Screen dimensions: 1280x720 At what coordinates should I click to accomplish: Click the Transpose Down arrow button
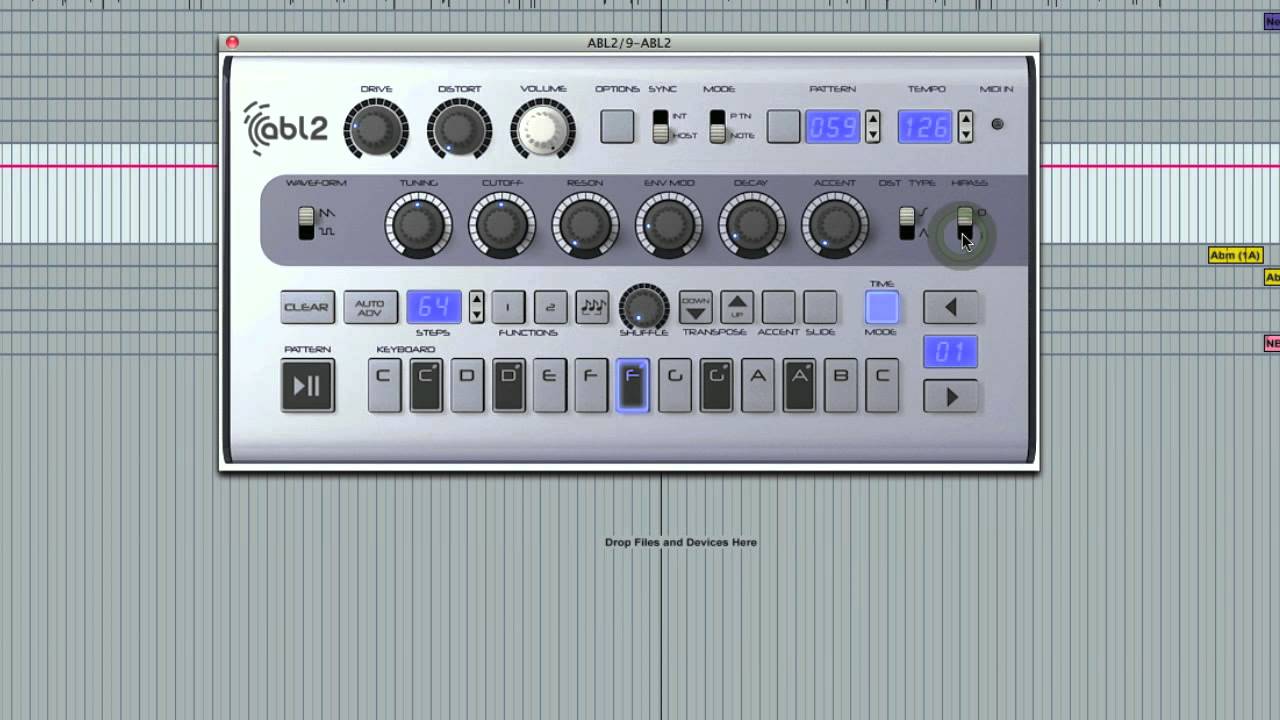click(696, 307)
